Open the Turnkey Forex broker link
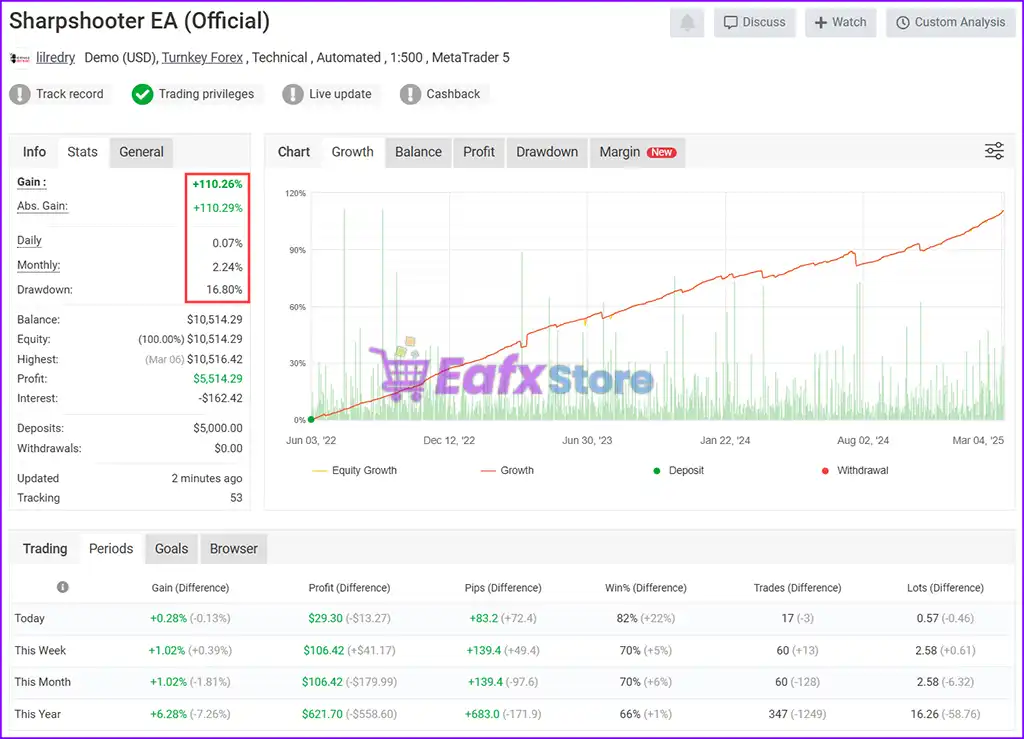This screenshot has height=739, width=1024. pyautogui.click(x=202, y=58)
